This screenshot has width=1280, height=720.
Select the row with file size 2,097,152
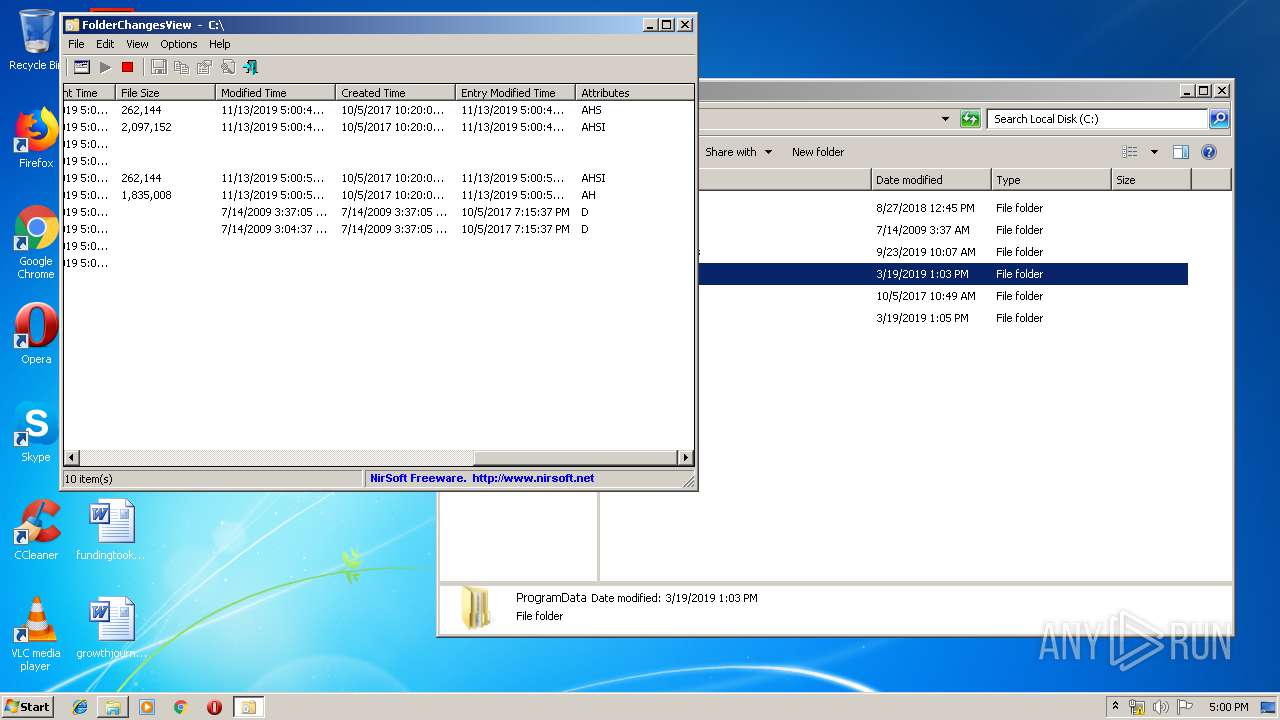pos(378,127)
